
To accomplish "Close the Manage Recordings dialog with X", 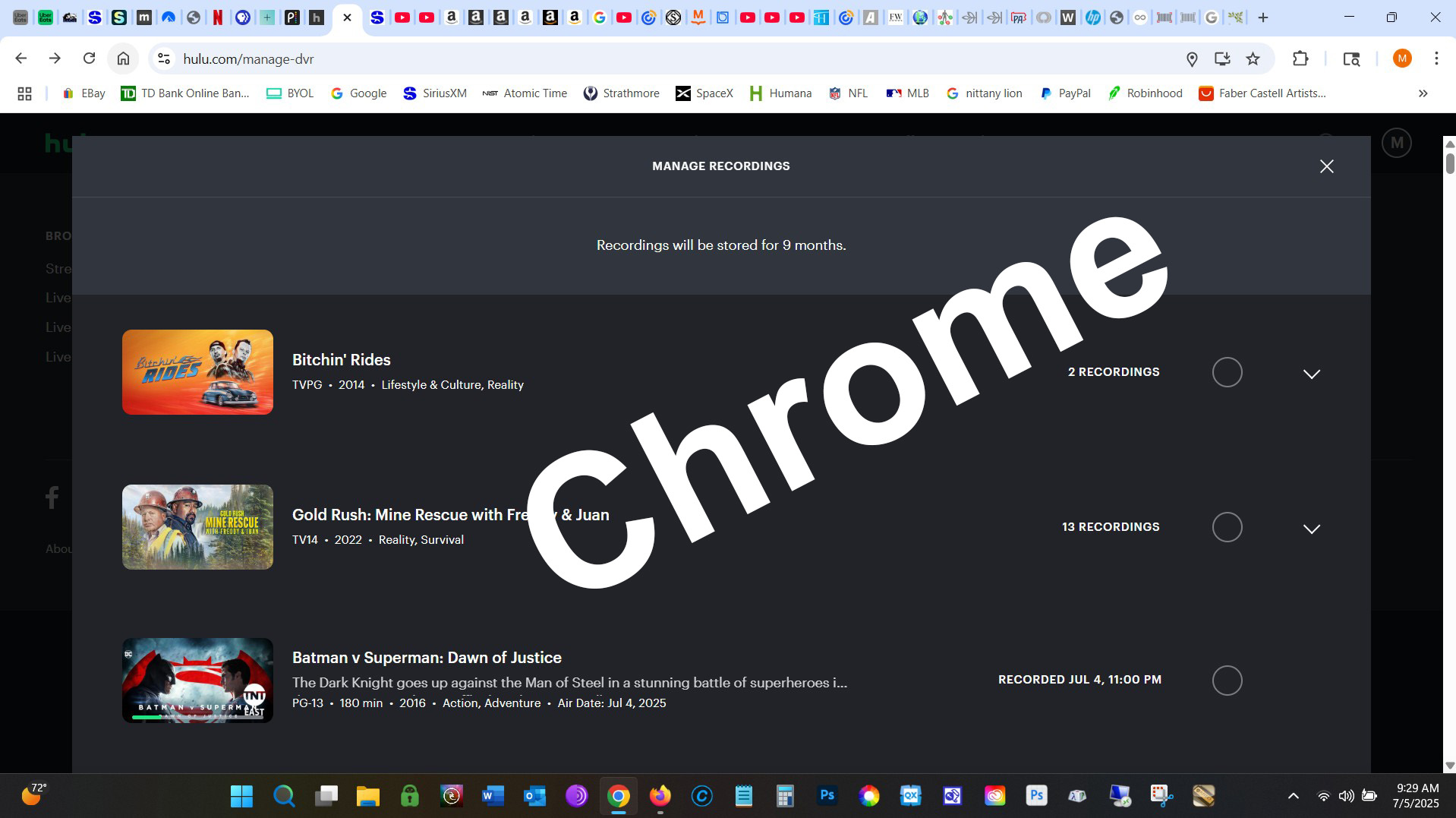I will [x=1326, y=166].
